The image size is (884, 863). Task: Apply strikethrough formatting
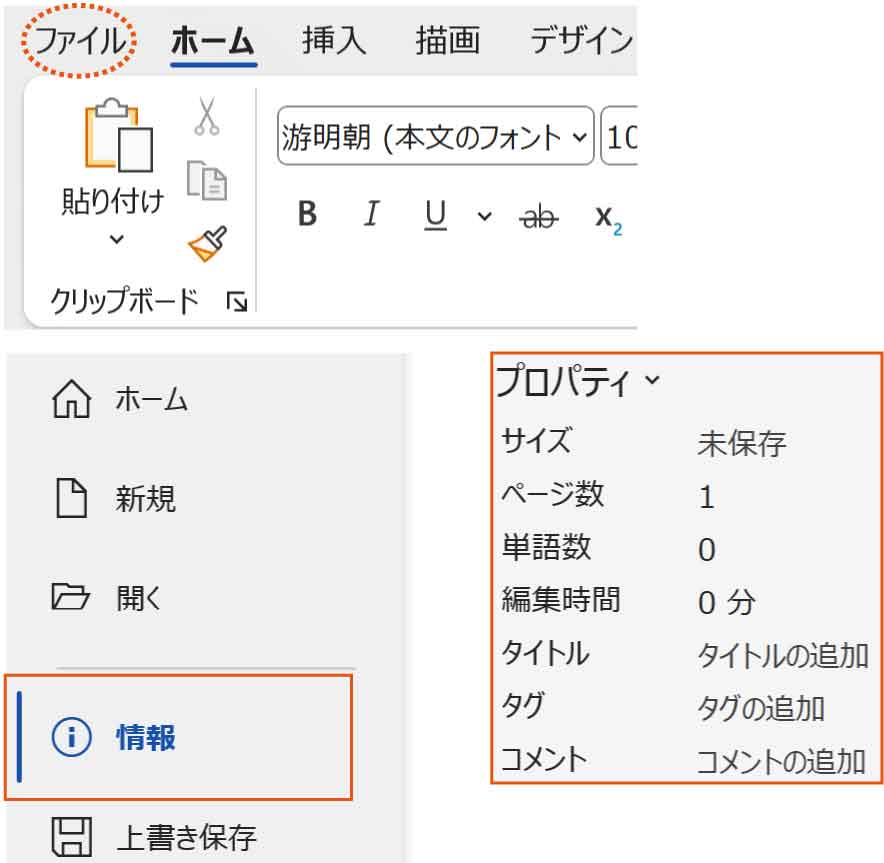[x=540, y=215]
